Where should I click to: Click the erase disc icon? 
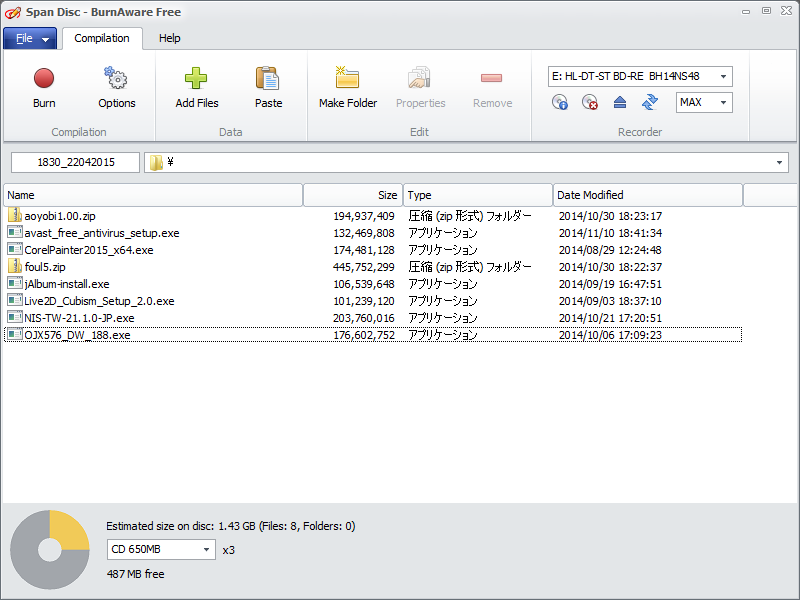590,102
